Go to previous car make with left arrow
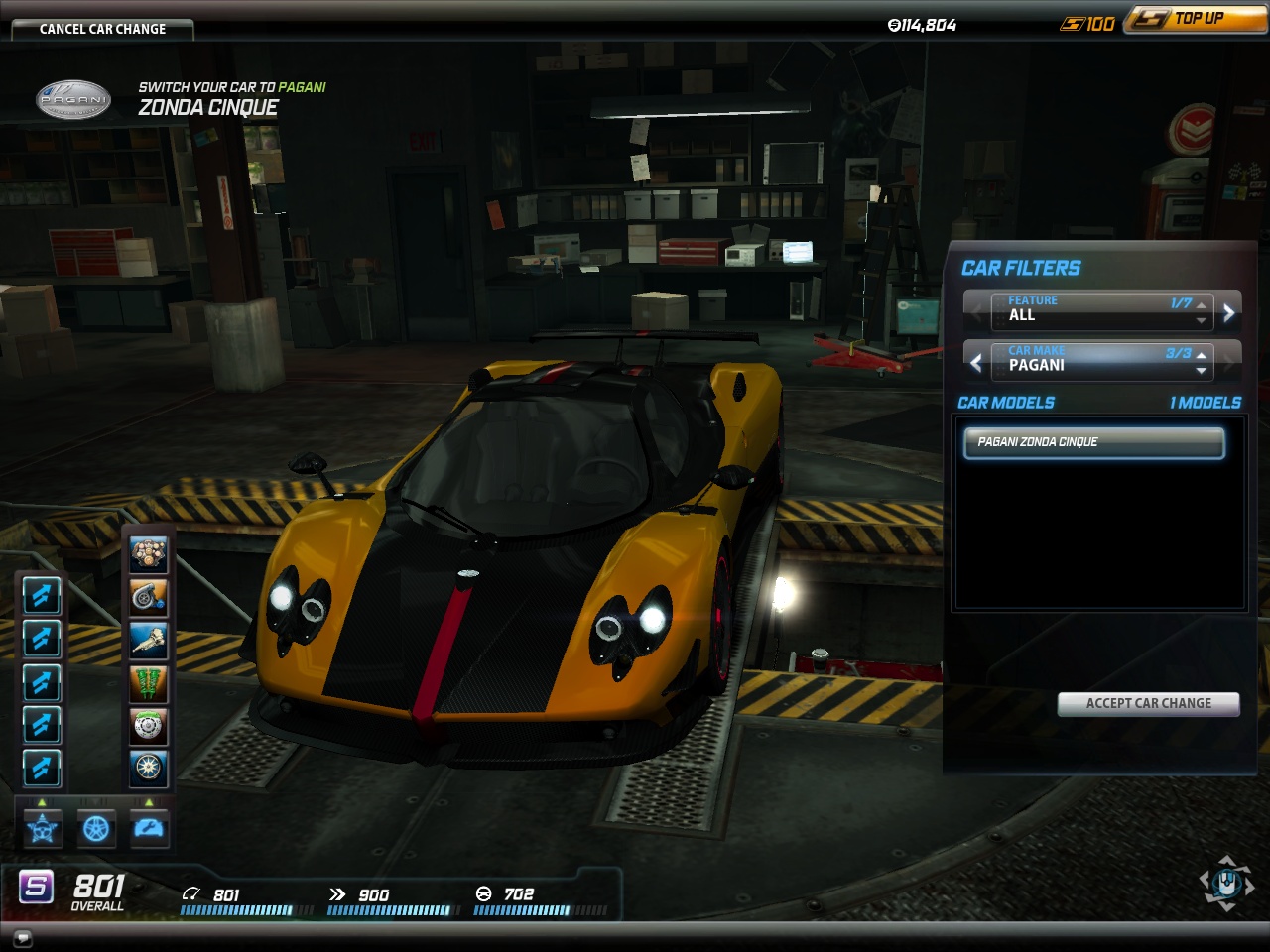This screenshot has width=1270, height=952. tap(977, 362)
